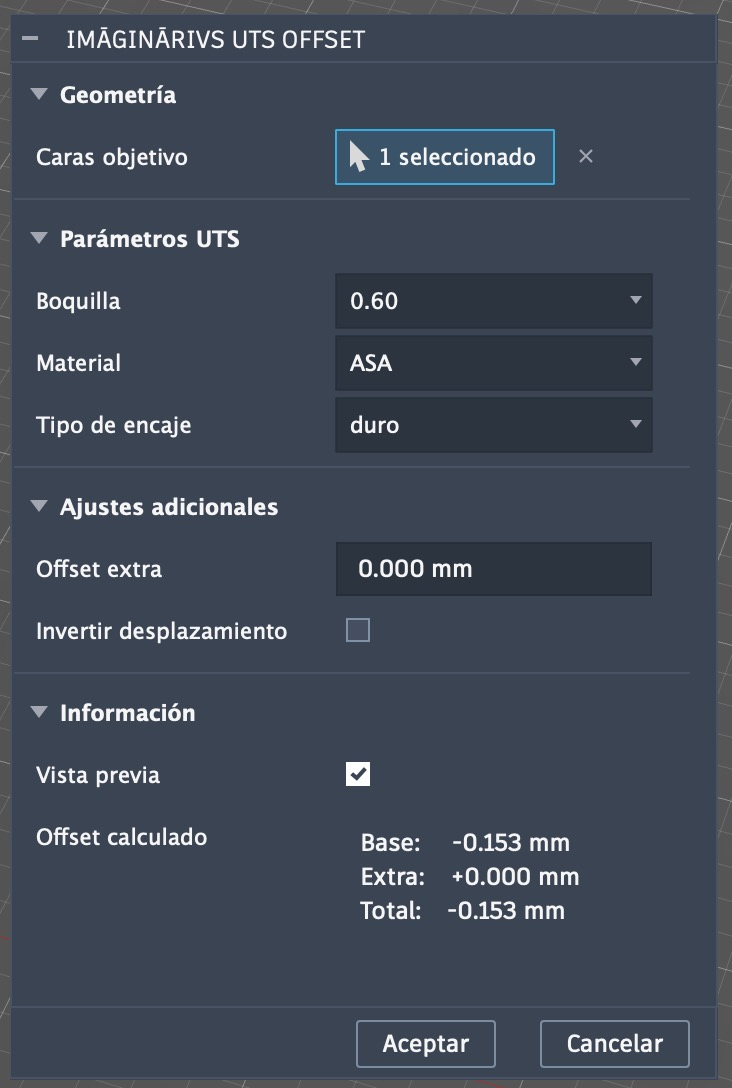Click the Offset calculado label
732x1088 pixels.
(121, 837)
